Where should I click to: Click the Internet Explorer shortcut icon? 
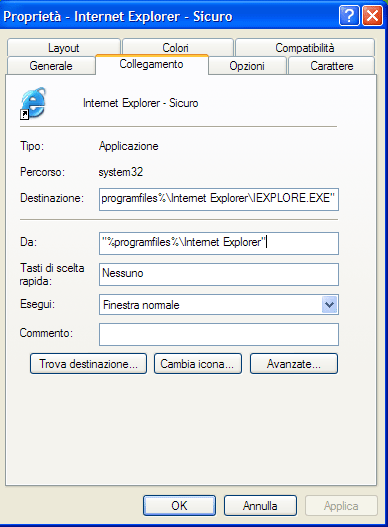click(33, 103)
